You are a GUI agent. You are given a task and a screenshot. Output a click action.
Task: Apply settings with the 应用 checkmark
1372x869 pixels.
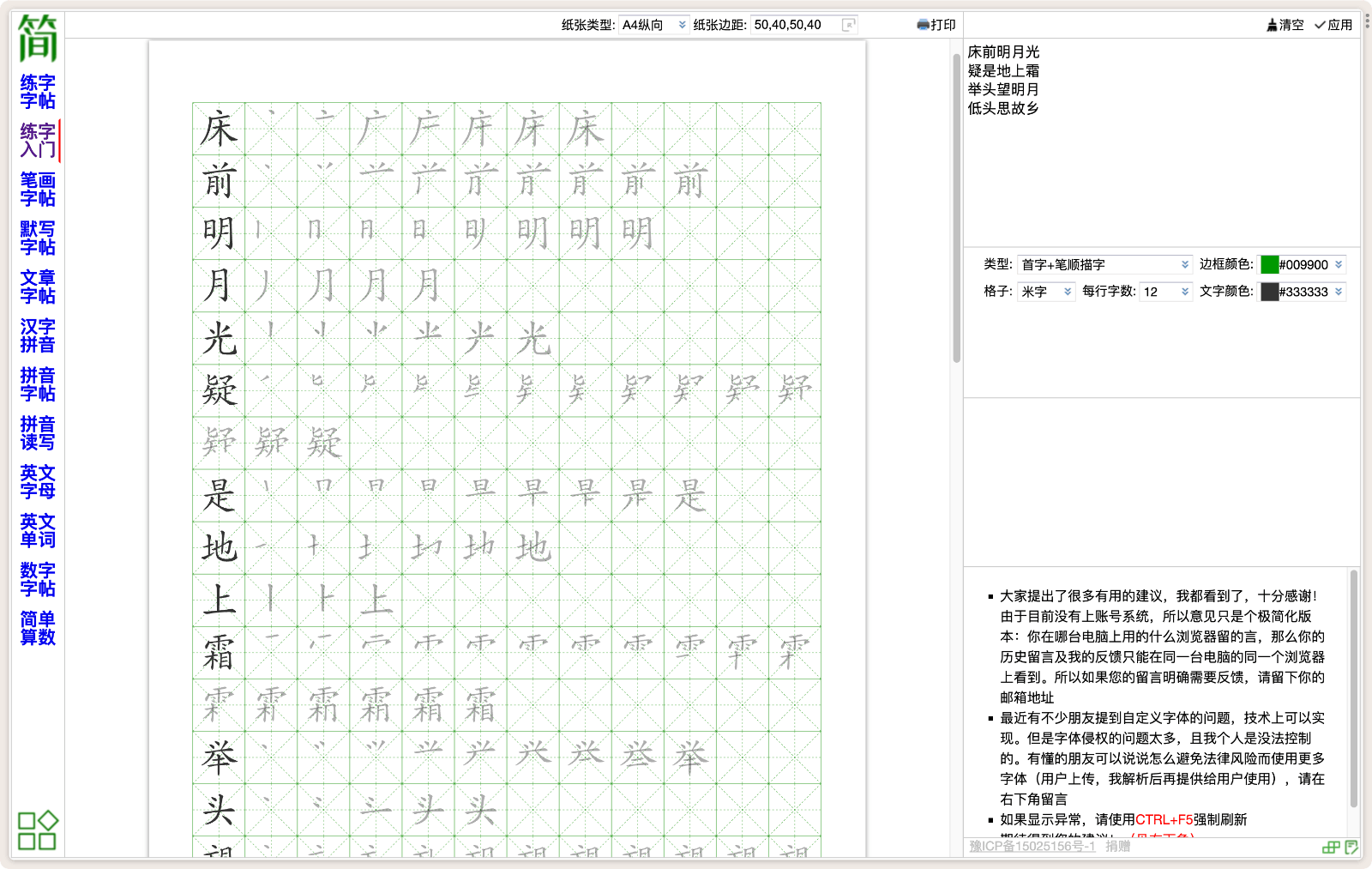1333,25
